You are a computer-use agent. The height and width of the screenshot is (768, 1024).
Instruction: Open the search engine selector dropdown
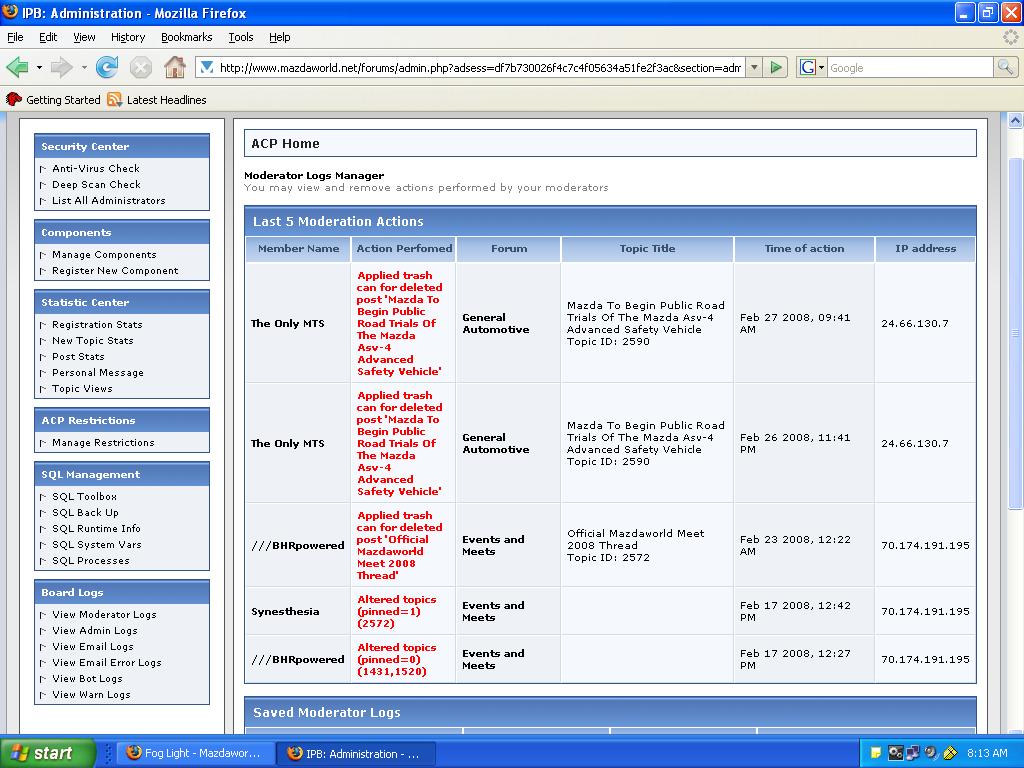[x=822, y=67]
